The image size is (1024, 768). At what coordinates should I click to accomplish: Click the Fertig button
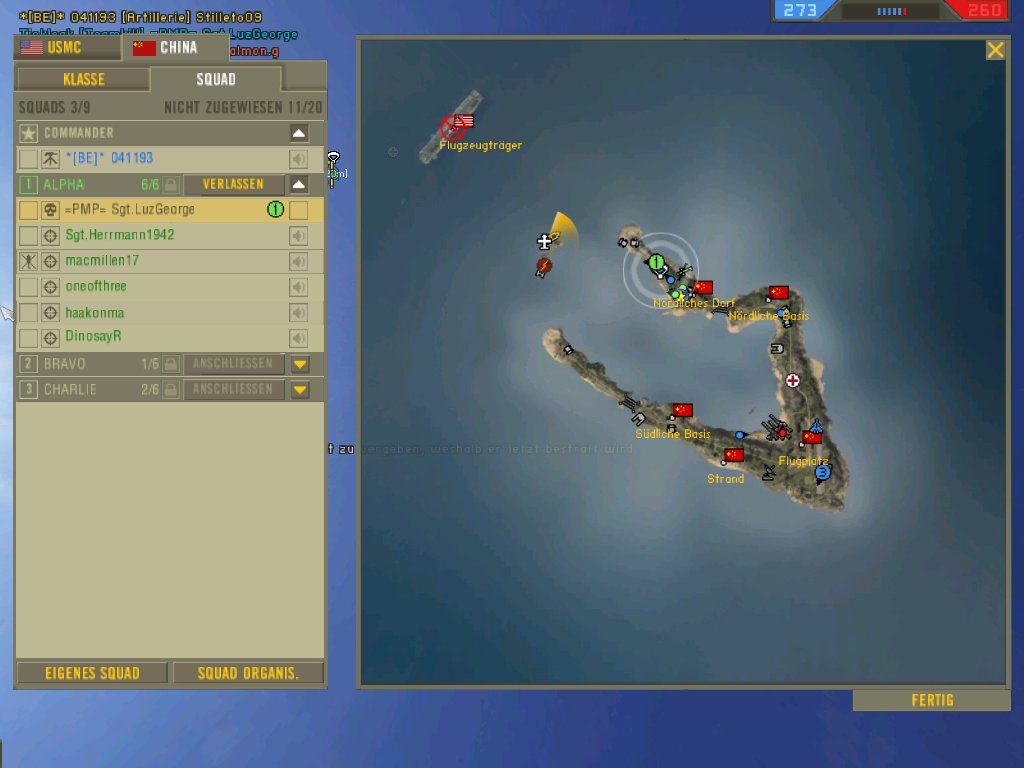pyautogui.click(x=931, y=700)
